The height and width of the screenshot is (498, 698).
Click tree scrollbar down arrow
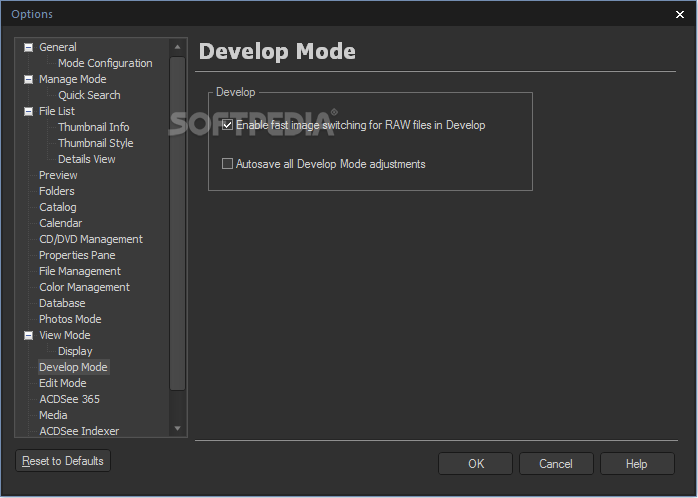click(x=177, y=428)
